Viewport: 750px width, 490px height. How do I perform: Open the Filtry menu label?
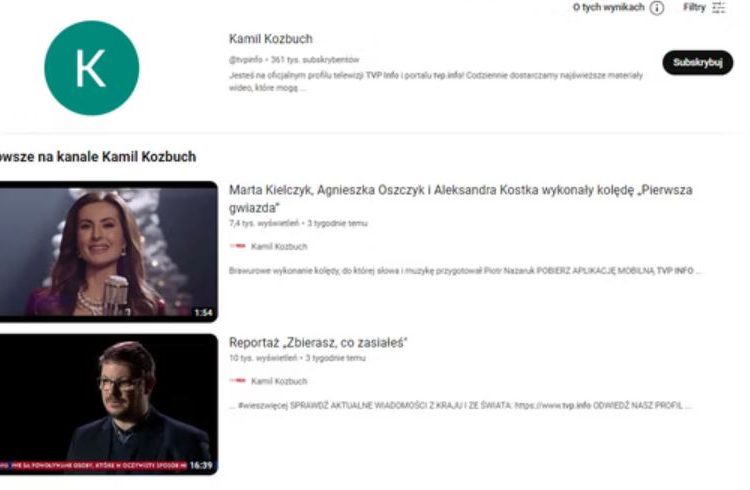coord(694,8)
